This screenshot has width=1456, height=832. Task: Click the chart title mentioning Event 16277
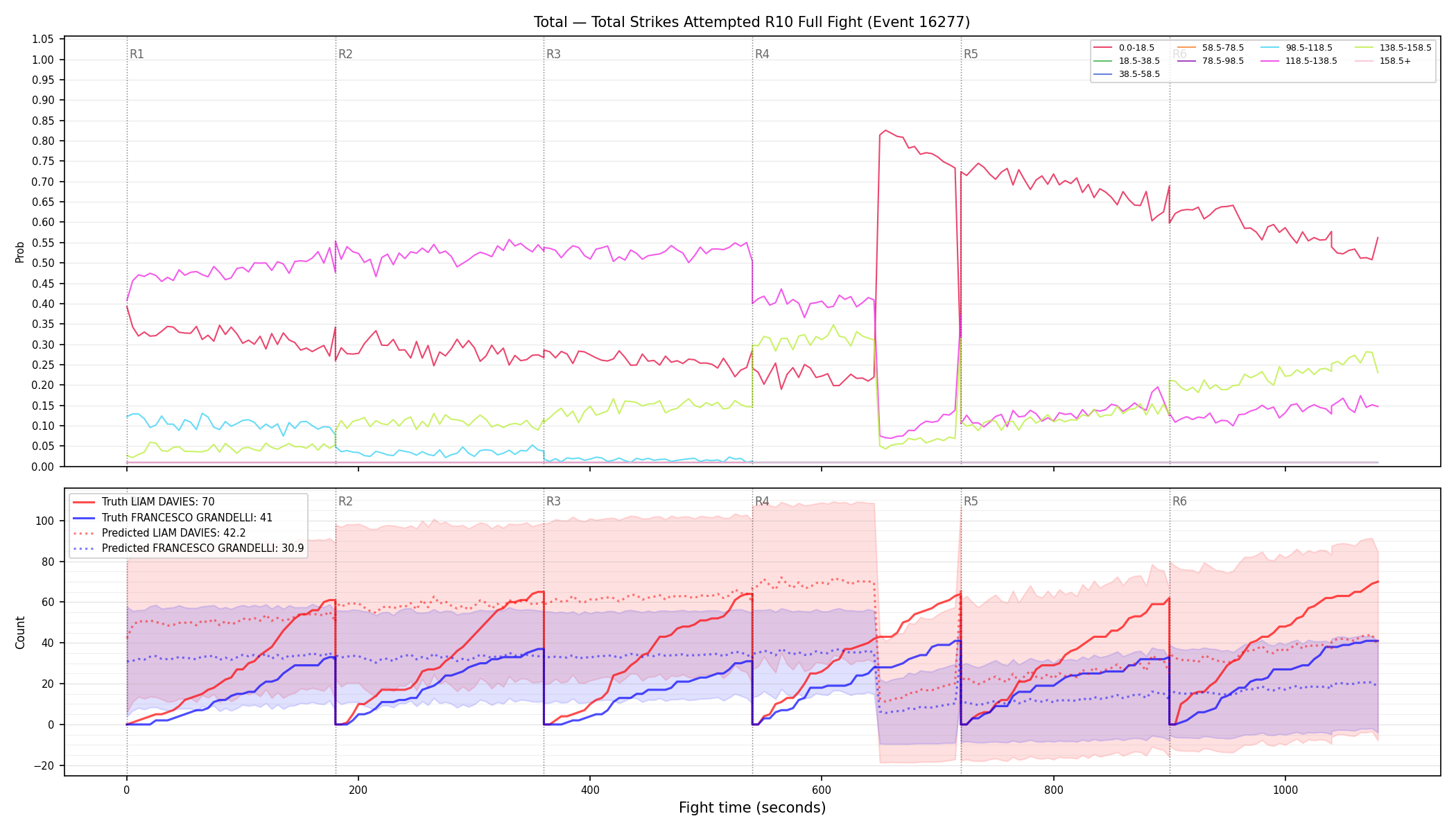coord(752,22)
